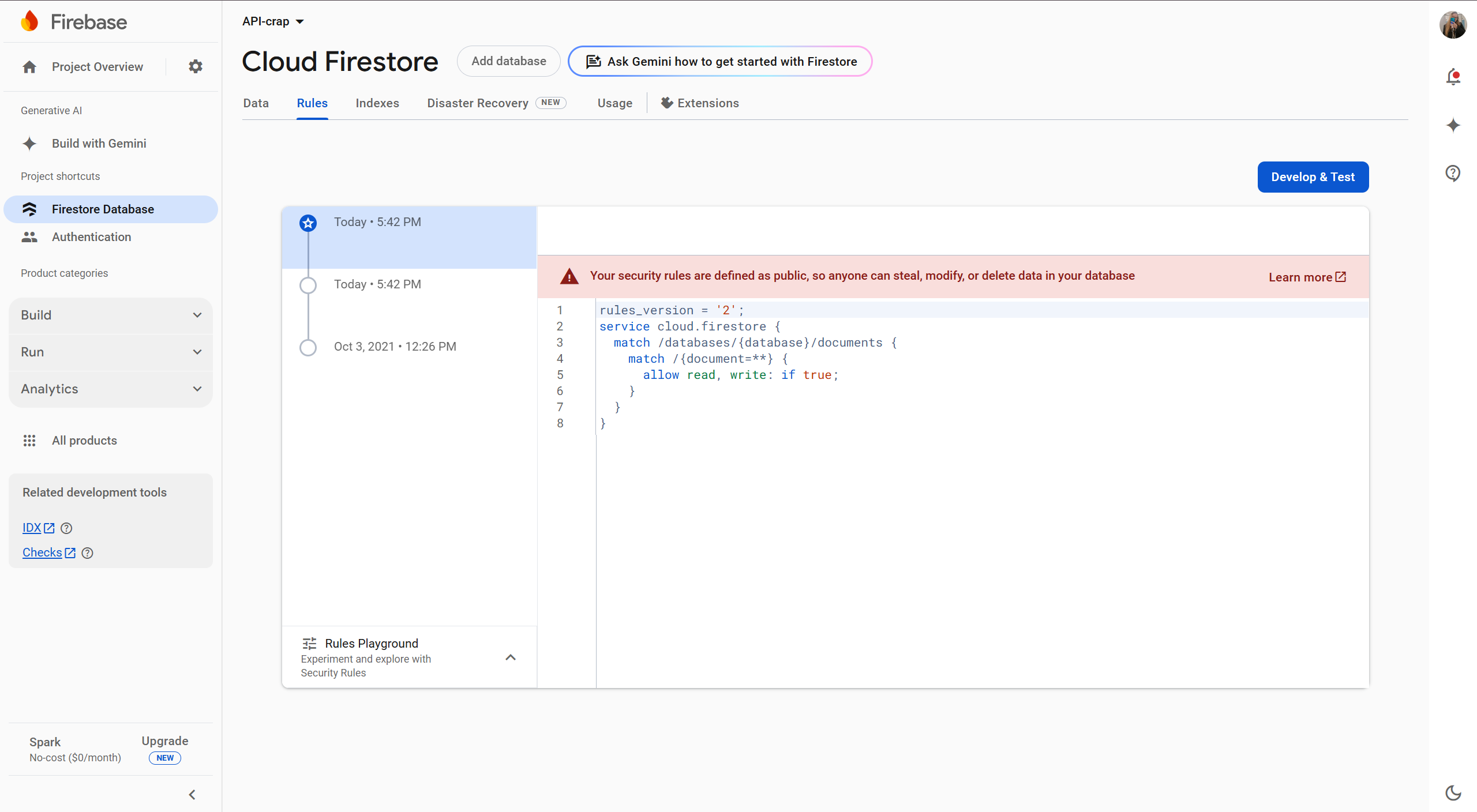Click the Add database button
This screenshot has height=812, width=1477.
[509, 61]
